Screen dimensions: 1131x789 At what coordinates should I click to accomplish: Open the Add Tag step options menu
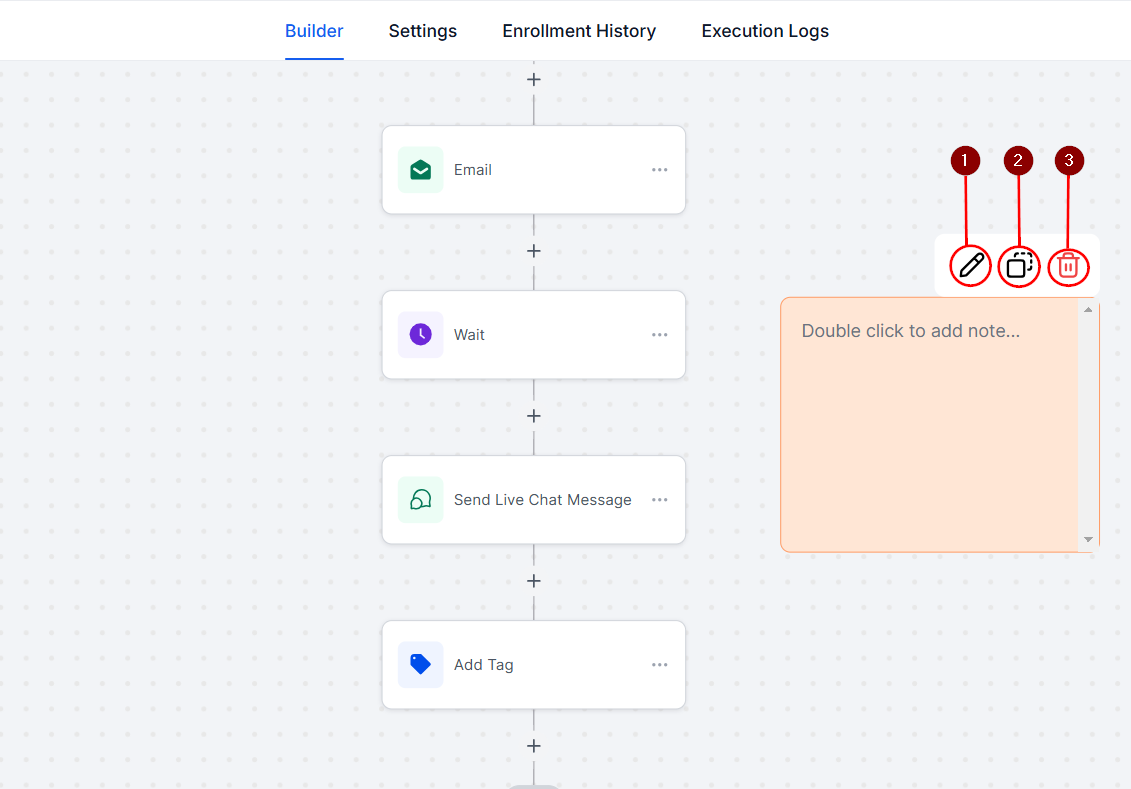click(660, 665)
